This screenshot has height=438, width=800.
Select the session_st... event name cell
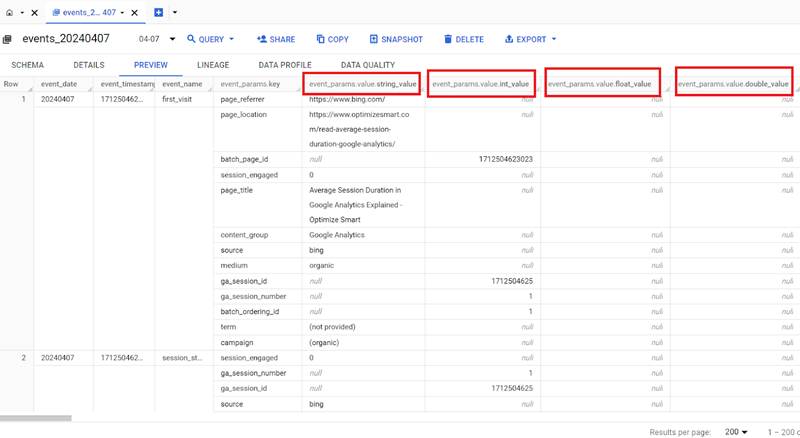pyautogui.click(x=182, y=358)
